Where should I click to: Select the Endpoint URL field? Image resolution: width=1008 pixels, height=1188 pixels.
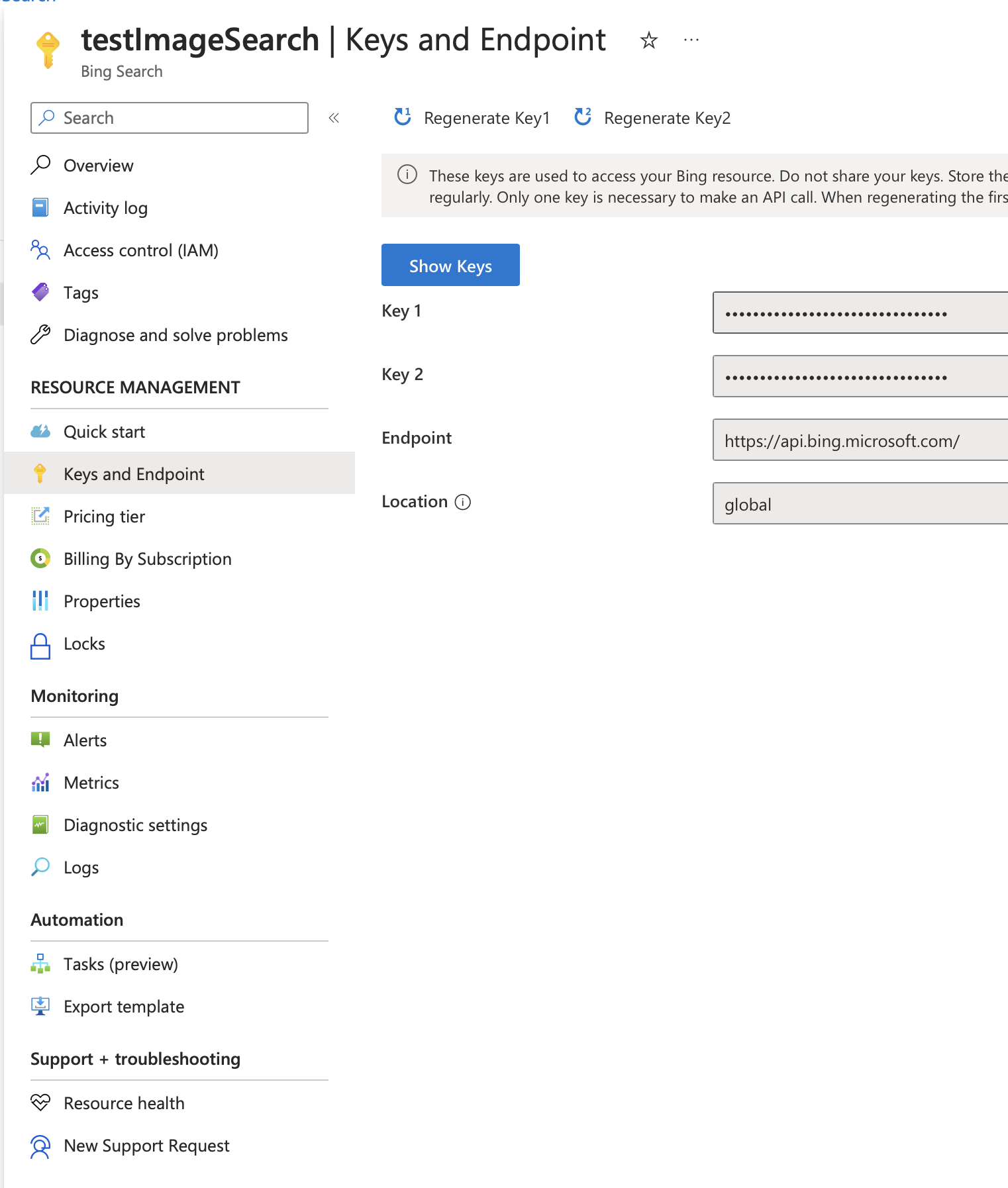pos(860,440)
